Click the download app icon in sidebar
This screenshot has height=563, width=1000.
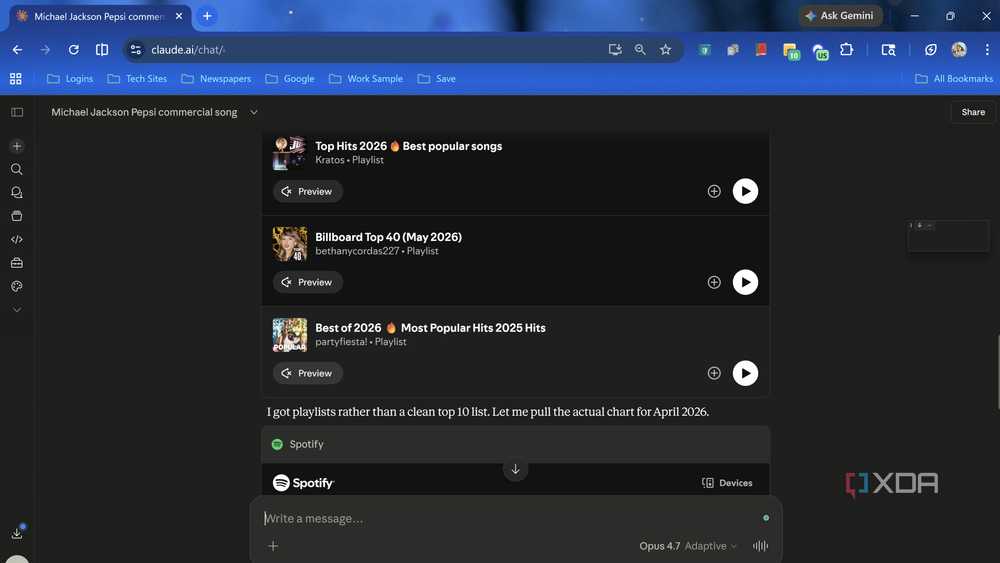coord(17,533)
